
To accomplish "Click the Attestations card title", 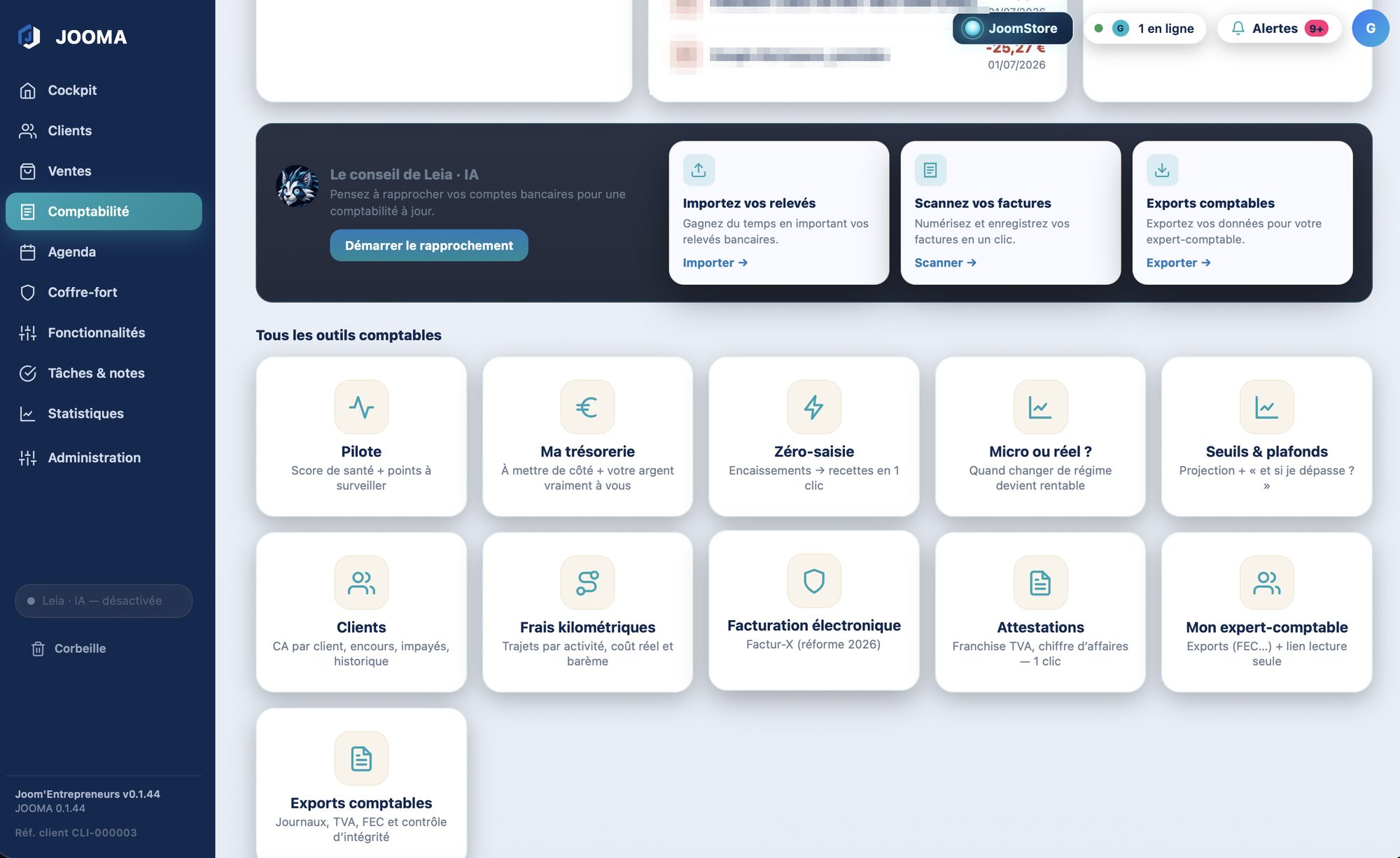I will [1040, 628].
